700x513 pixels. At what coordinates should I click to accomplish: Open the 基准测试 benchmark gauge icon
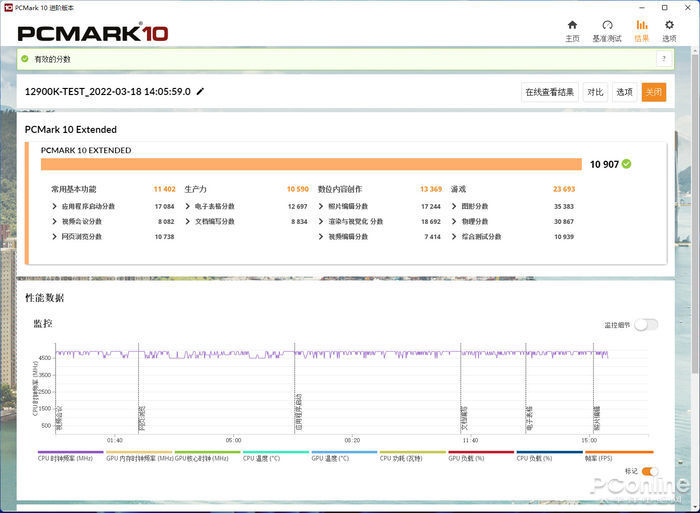(607, 25)
